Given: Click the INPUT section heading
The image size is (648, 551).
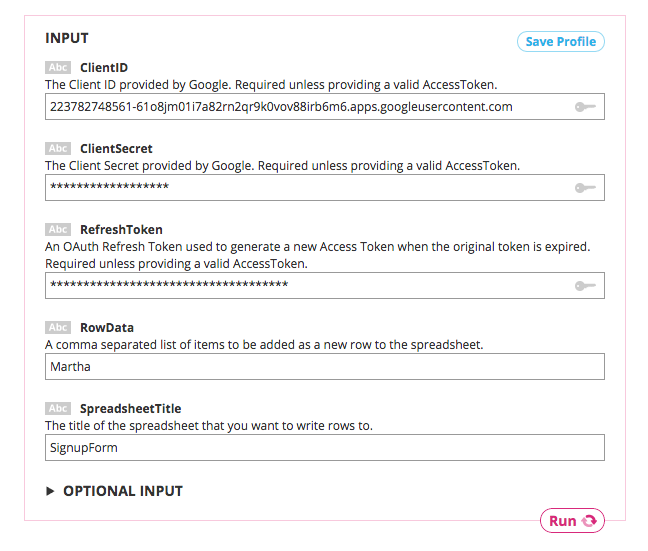Looking at the screenshot, I should tap(68, 38).
